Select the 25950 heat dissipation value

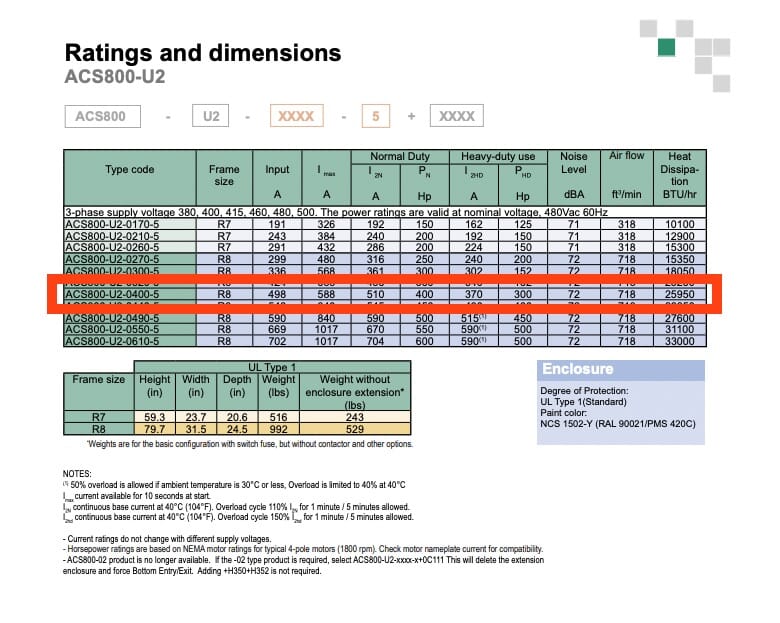coord(679,297)
